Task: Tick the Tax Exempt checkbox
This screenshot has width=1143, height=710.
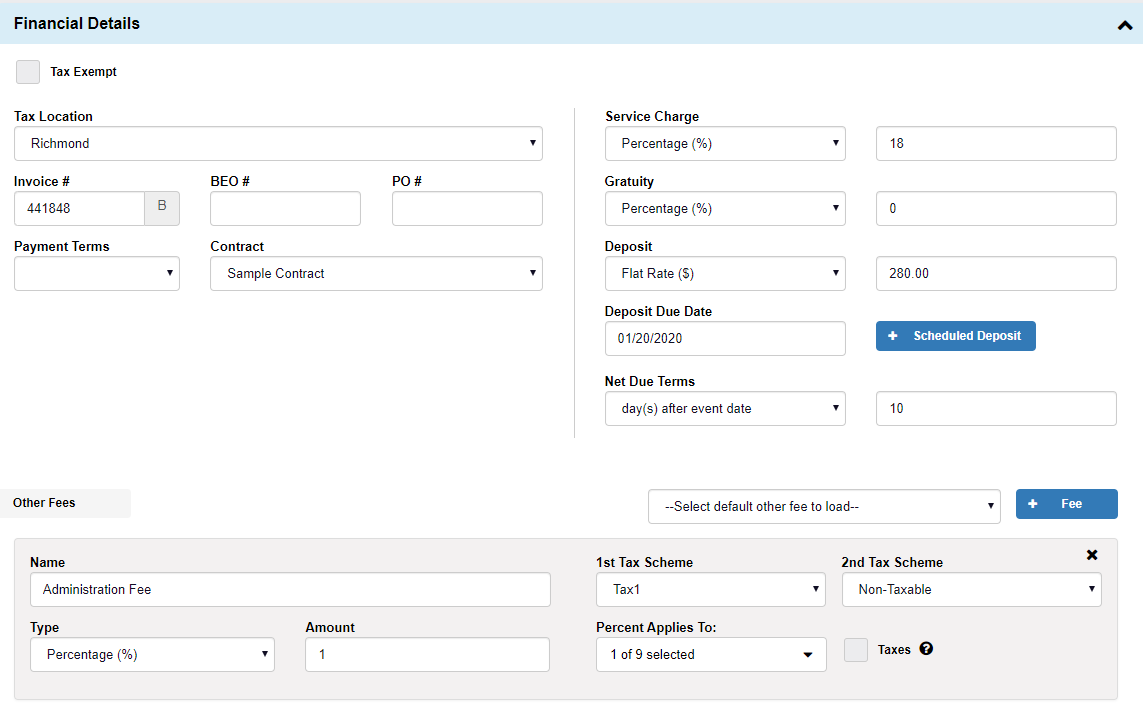Action: pos(28,71)
